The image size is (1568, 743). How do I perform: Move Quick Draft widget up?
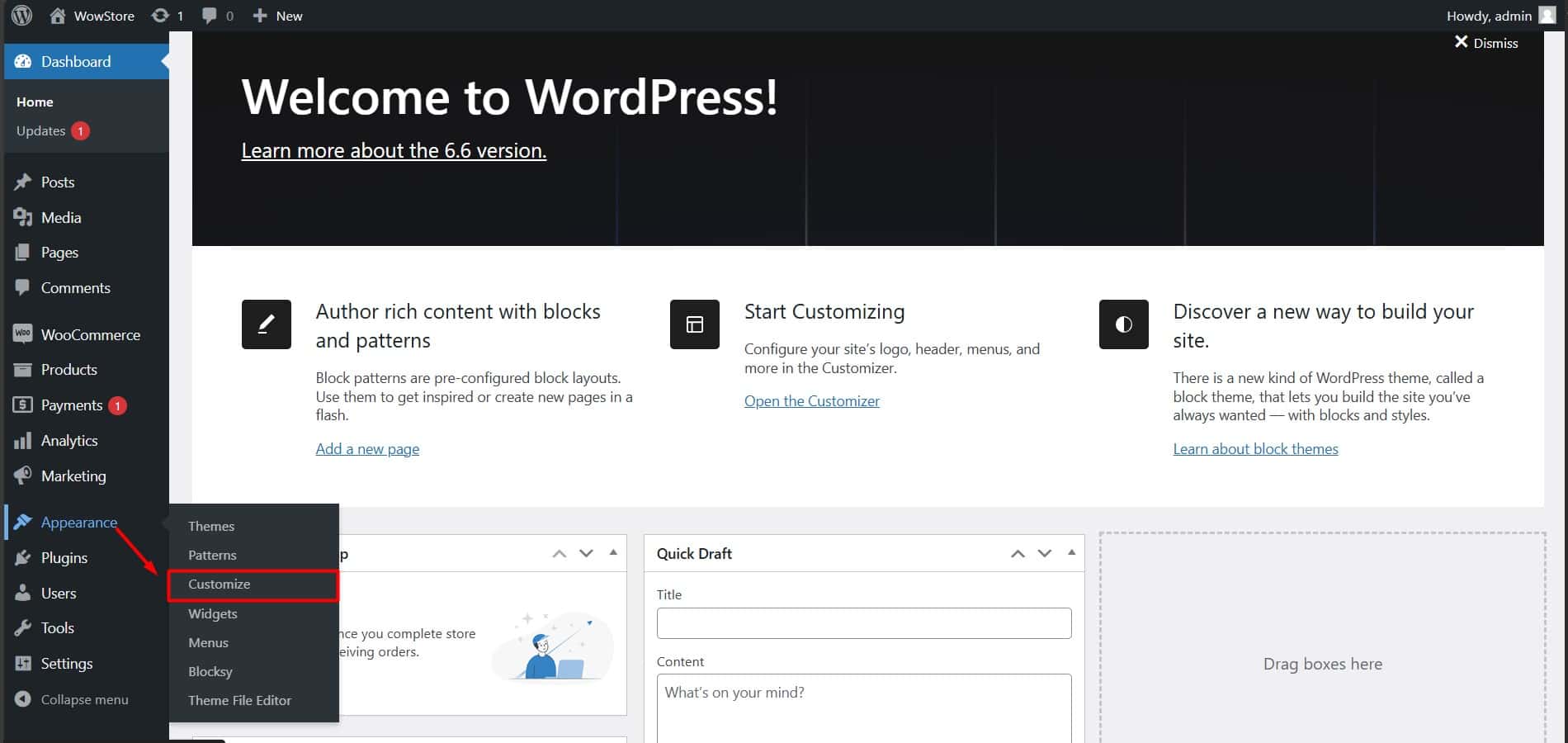[x=1018, y=554]
